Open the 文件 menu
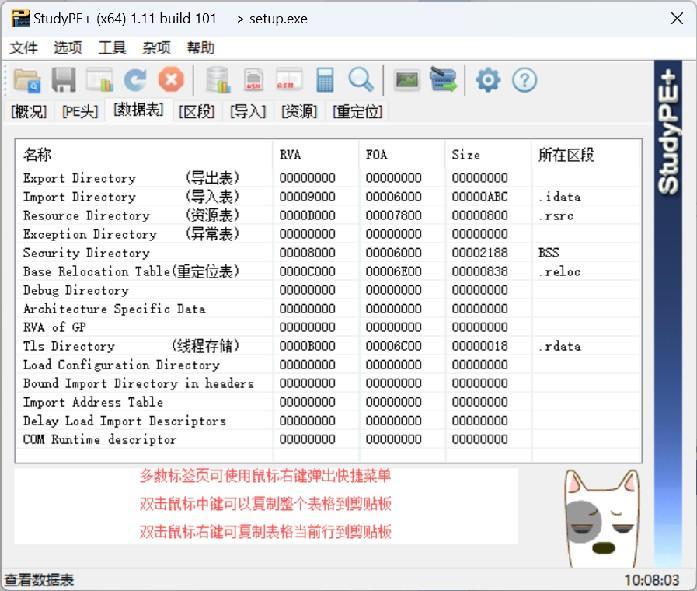This screenshot has width=697, height=591. pos(24,47)
